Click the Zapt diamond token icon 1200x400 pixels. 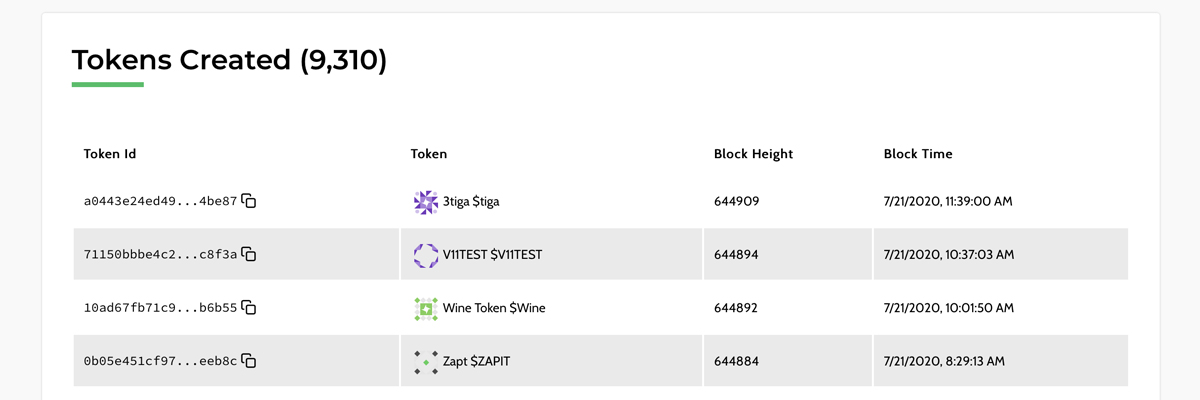tap(426, 361)
